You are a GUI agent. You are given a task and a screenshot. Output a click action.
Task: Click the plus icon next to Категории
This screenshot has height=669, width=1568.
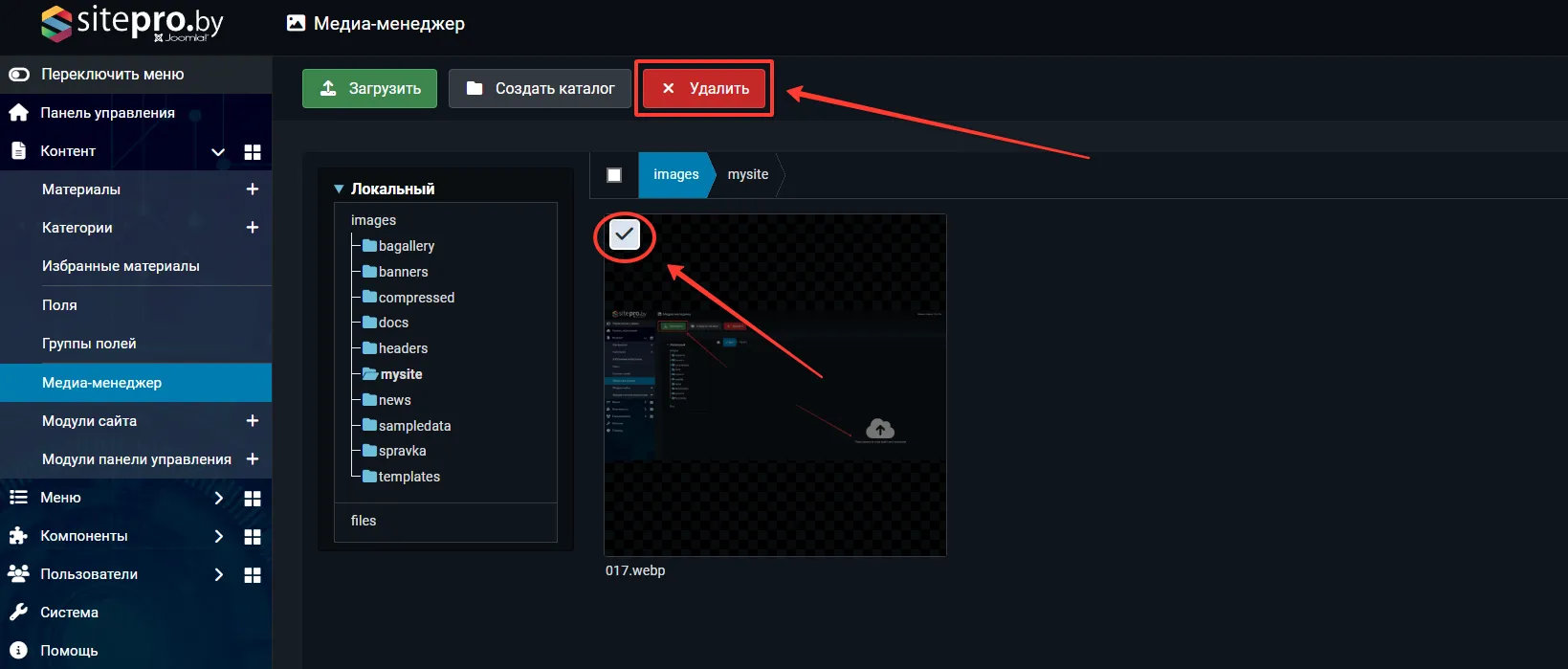coord(253,228)
